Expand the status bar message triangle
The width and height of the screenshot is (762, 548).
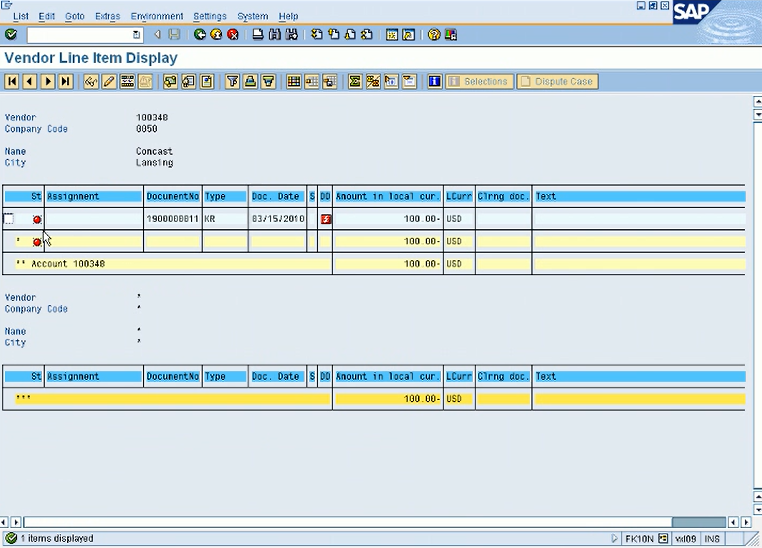[x=614, y=538]
